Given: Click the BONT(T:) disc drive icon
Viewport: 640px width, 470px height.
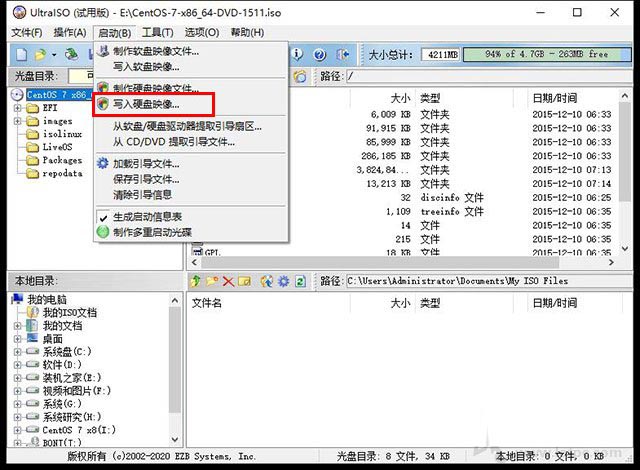Looking at the screenshot, I should pyautogui.click(x=35, y=442).
